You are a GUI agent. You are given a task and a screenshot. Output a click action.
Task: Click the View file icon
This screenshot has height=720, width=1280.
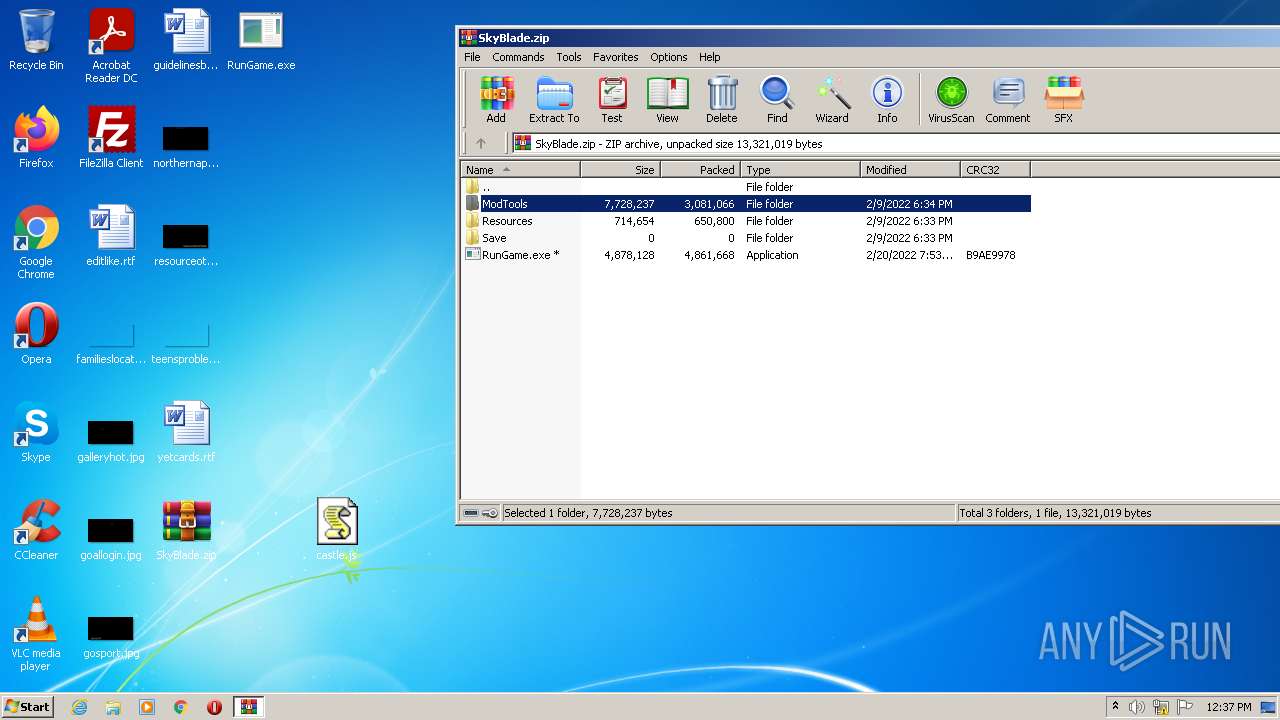click(667, 100)
